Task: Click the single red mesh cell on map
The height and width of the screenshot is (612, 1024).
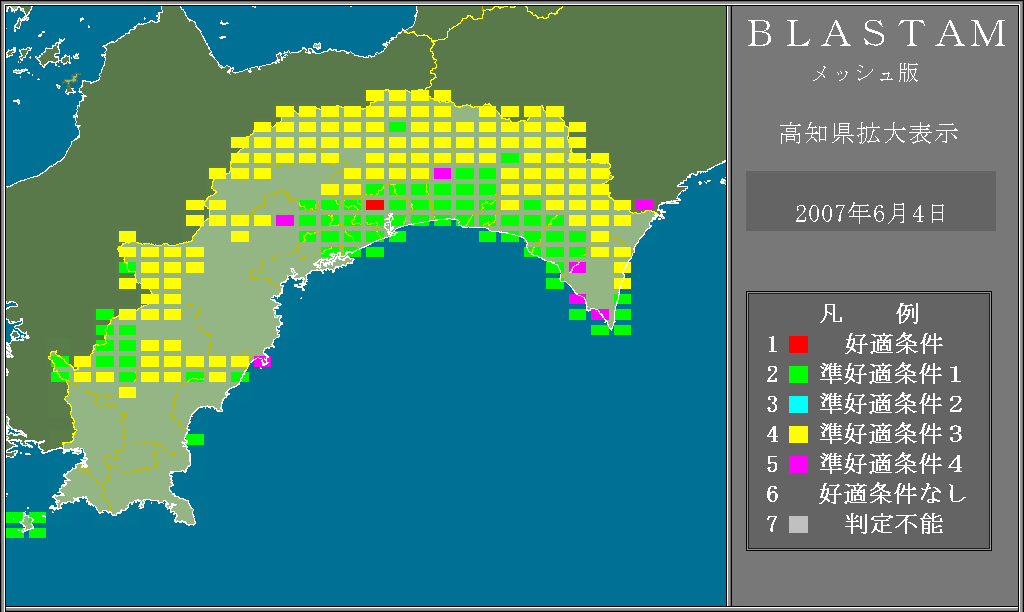Action: pos(375,205)
